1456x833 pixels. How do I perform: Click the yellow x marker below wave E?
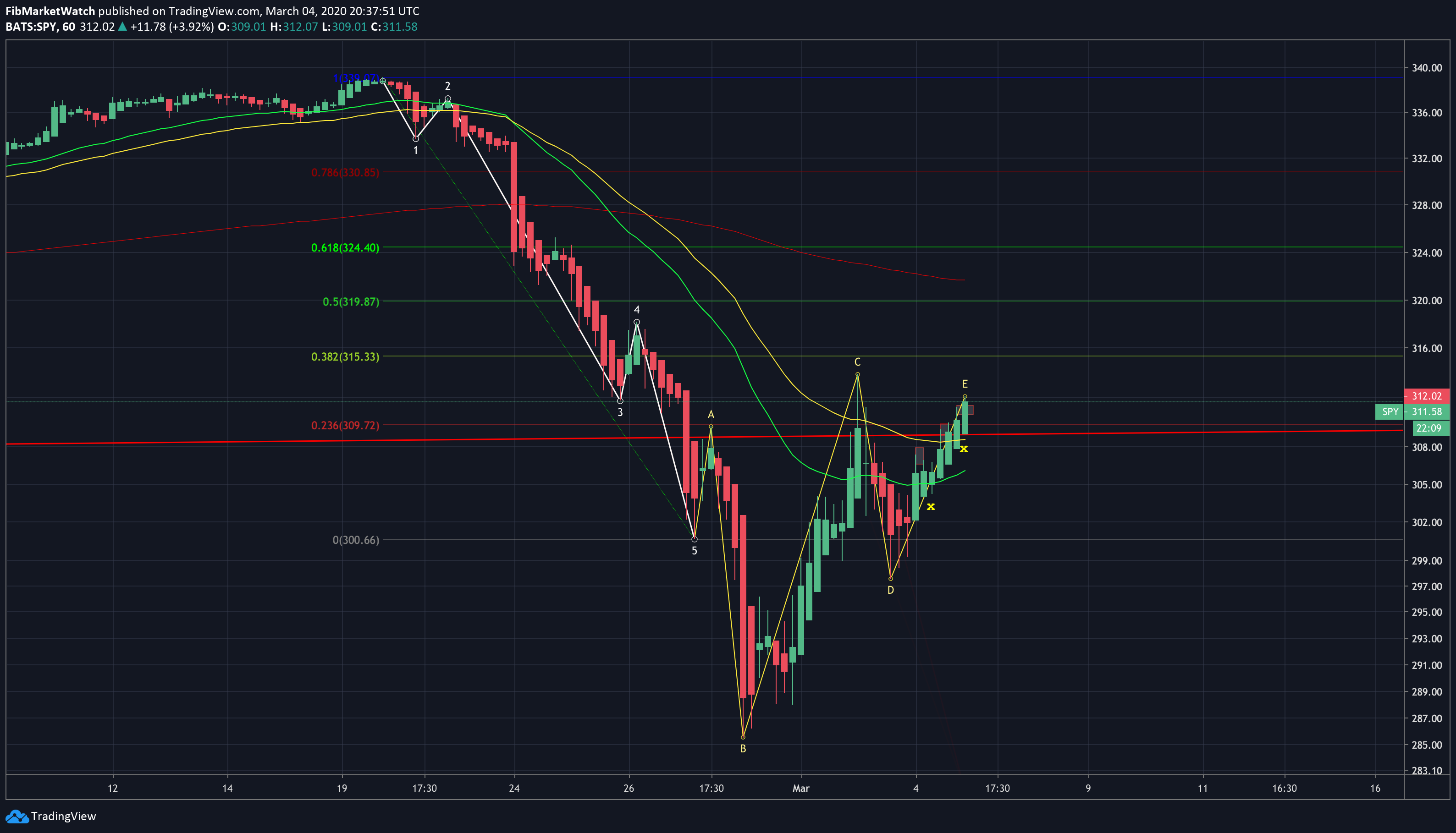click(x=964, y=449)
